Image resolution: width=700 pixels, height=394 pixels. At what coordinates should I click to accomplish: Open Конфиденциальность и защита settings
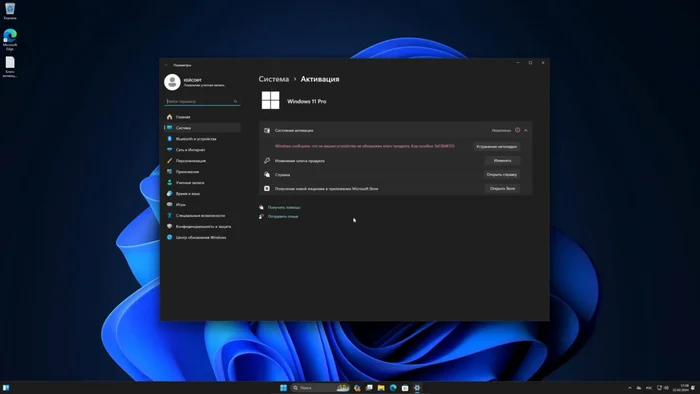[x=202, y=227]
